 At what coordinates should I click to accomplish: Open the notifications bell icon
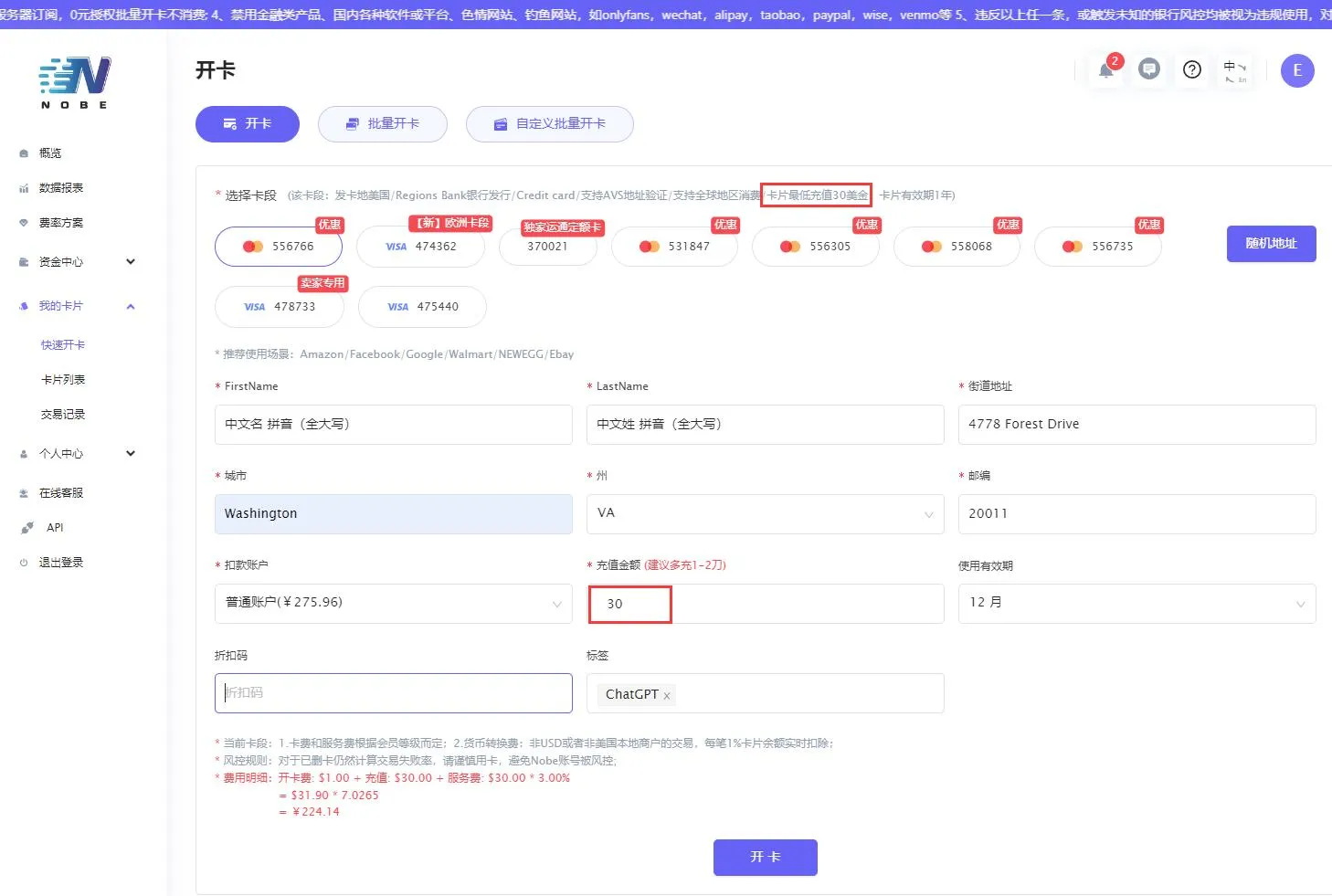coord(1106,70)
